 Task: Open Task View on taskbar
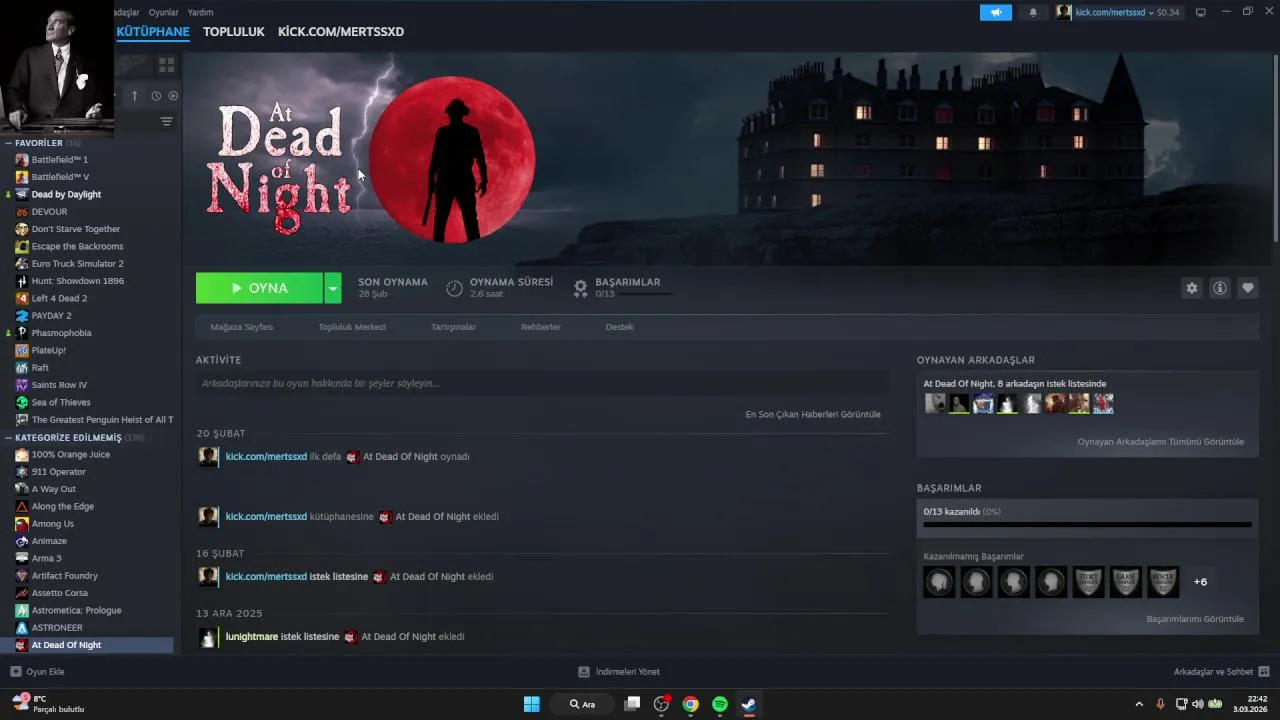click(632, 704)
